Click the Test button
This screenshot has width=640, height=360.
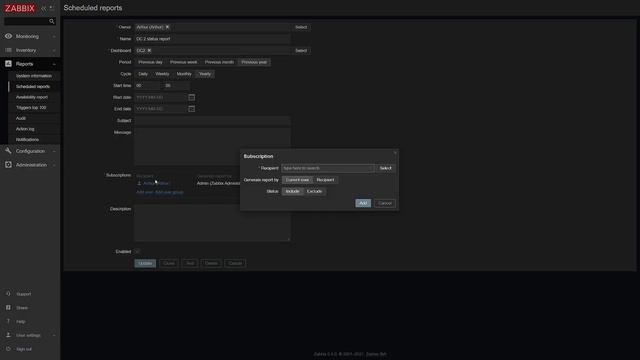pos(190,263)
